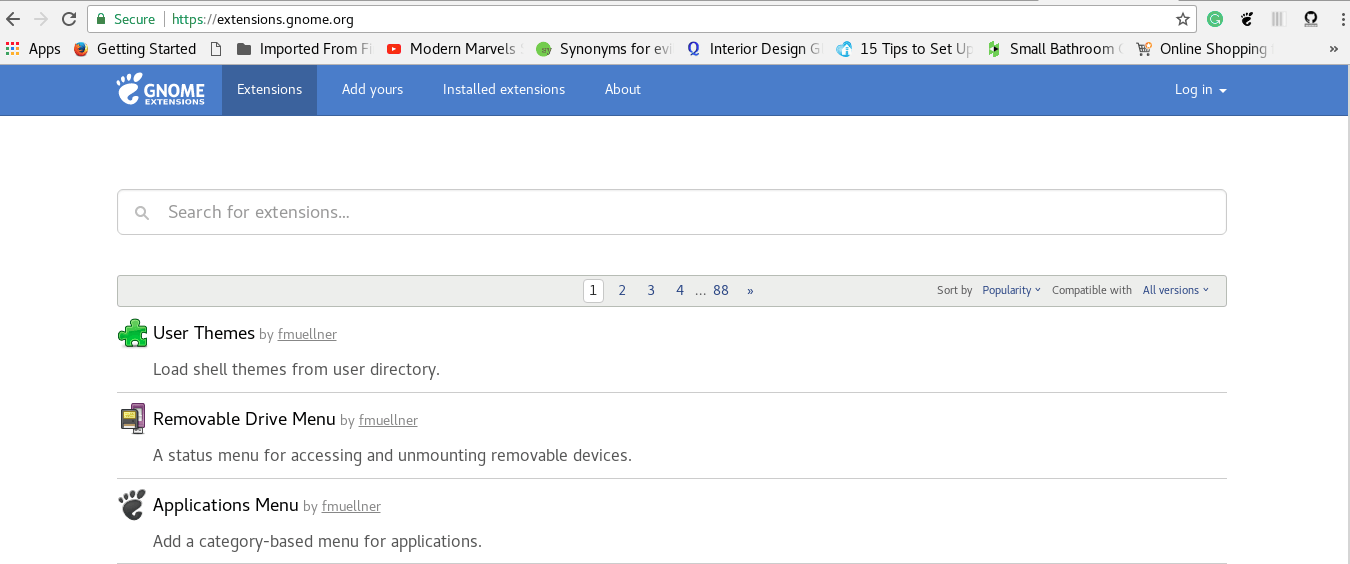Screen dimensions: 1350x564
Task: Open the blank page bookmark icon
Action: coord(216,49)
